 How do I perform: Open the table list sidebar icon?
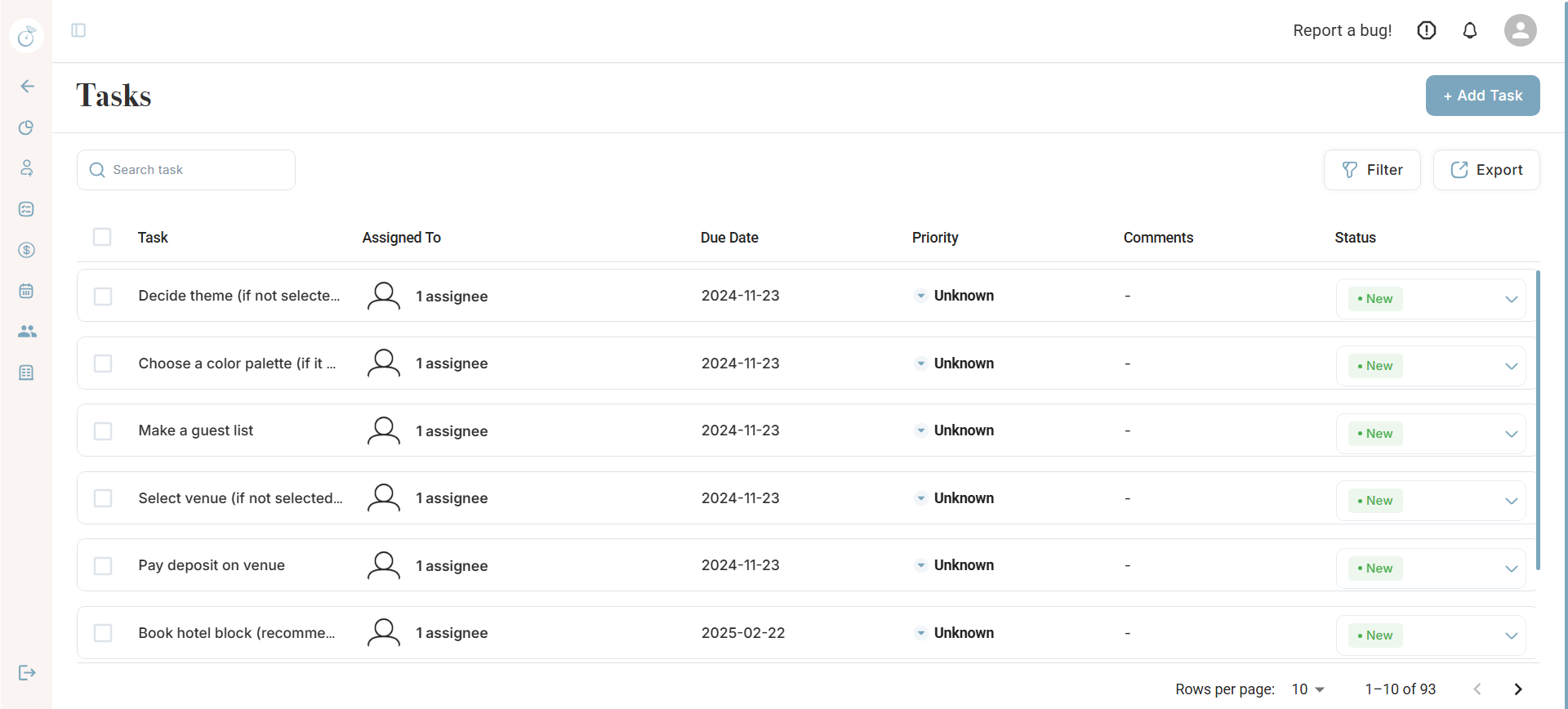click(x=26, y=372)
